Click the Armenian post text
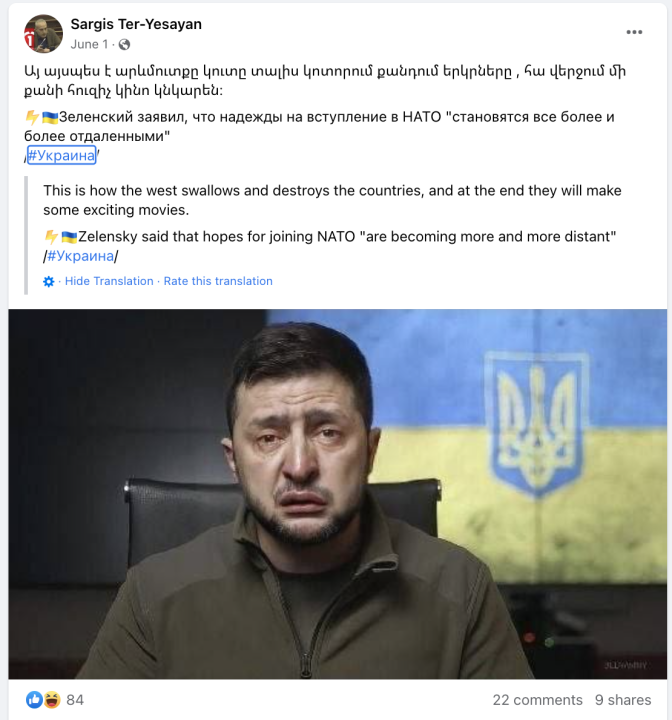 coord(325,81)
